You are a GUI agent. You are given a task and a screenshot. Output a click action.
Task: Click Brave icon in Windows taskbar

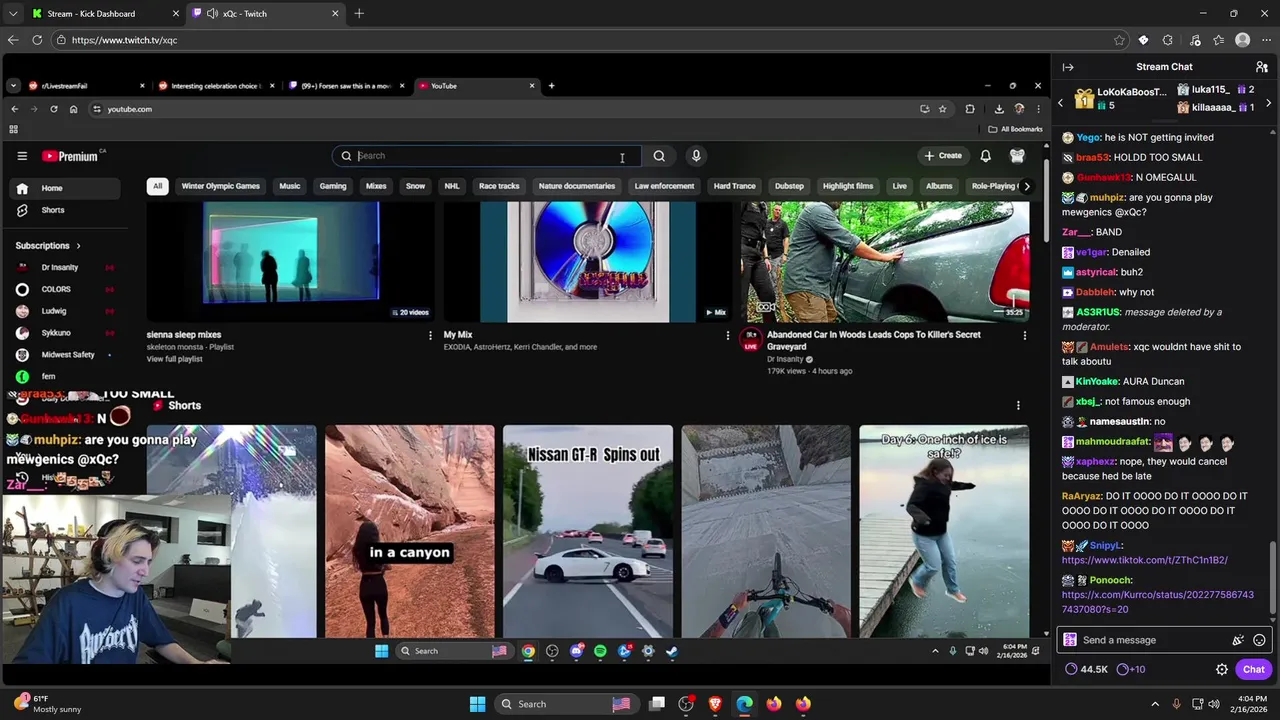pyautogui.click(x=715, y=704)
